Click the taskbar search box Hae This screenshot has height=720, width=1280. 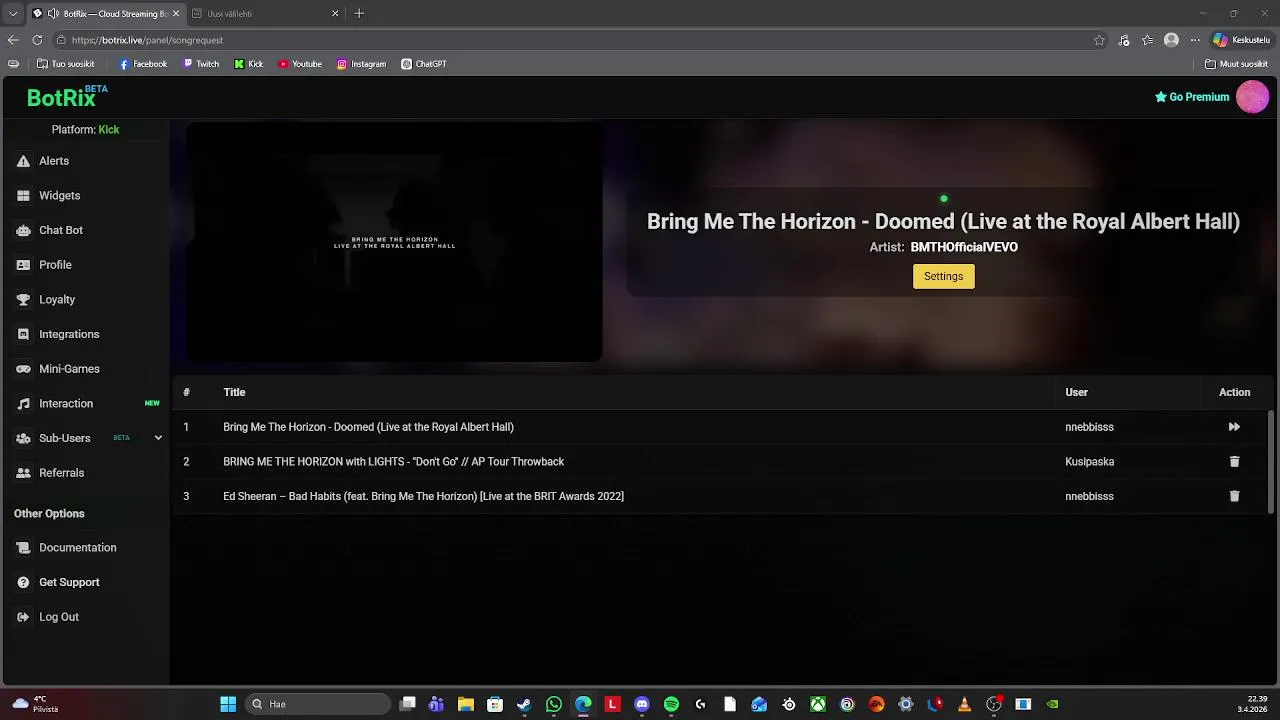coord(316,704)
